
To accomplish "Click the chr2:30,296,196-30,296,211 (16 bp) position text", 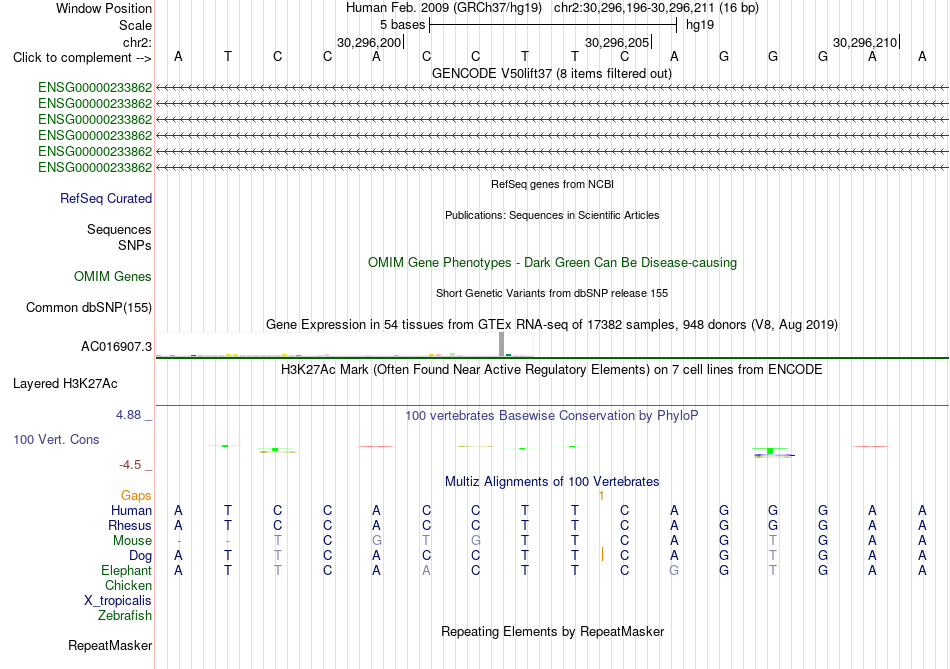I will [x=656, y=8].
